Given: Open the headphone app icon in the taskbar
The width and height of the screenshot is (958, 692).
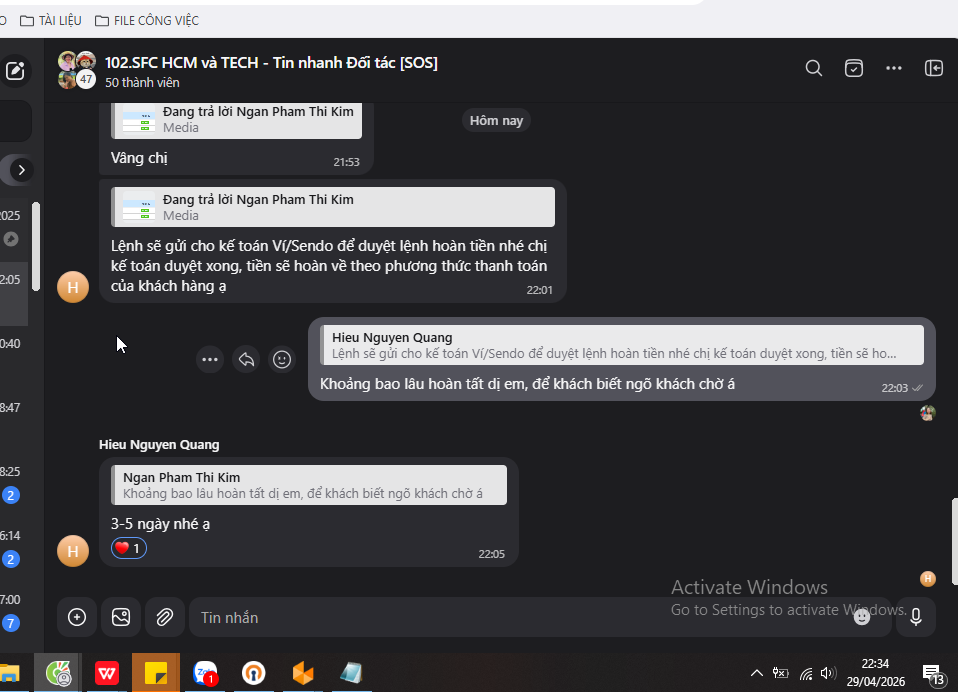Looking at the screenshot, I should [254, 673].
